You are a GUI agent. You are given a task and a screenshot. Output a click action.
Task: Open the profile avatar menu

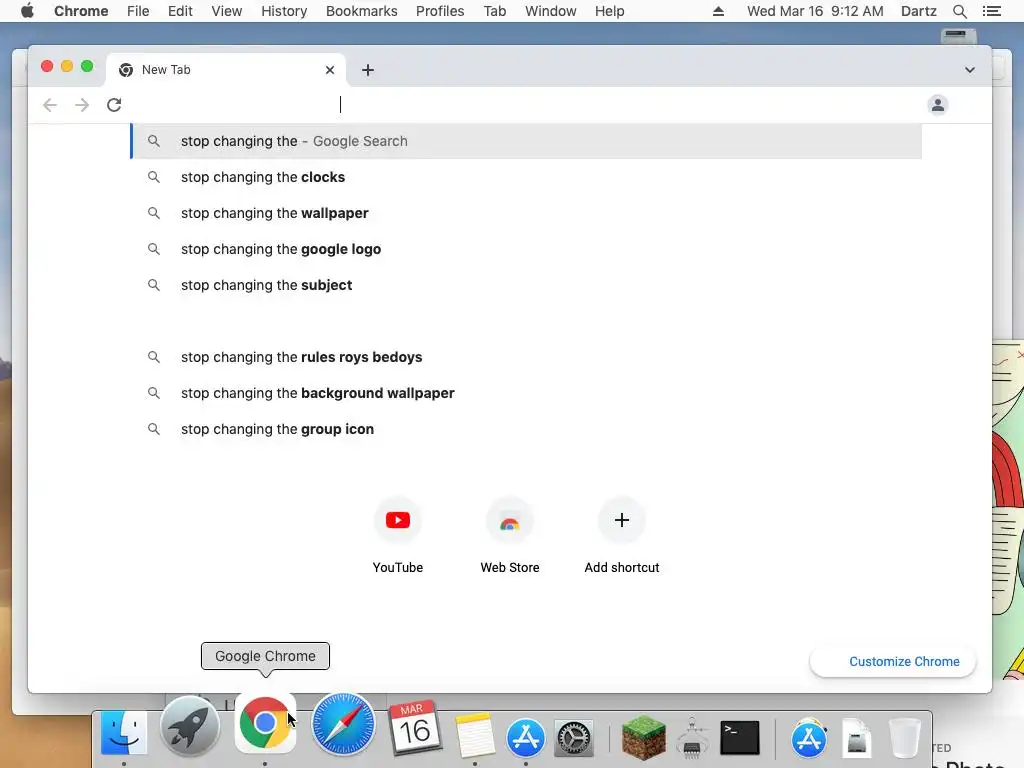click(x=938, y=104)
